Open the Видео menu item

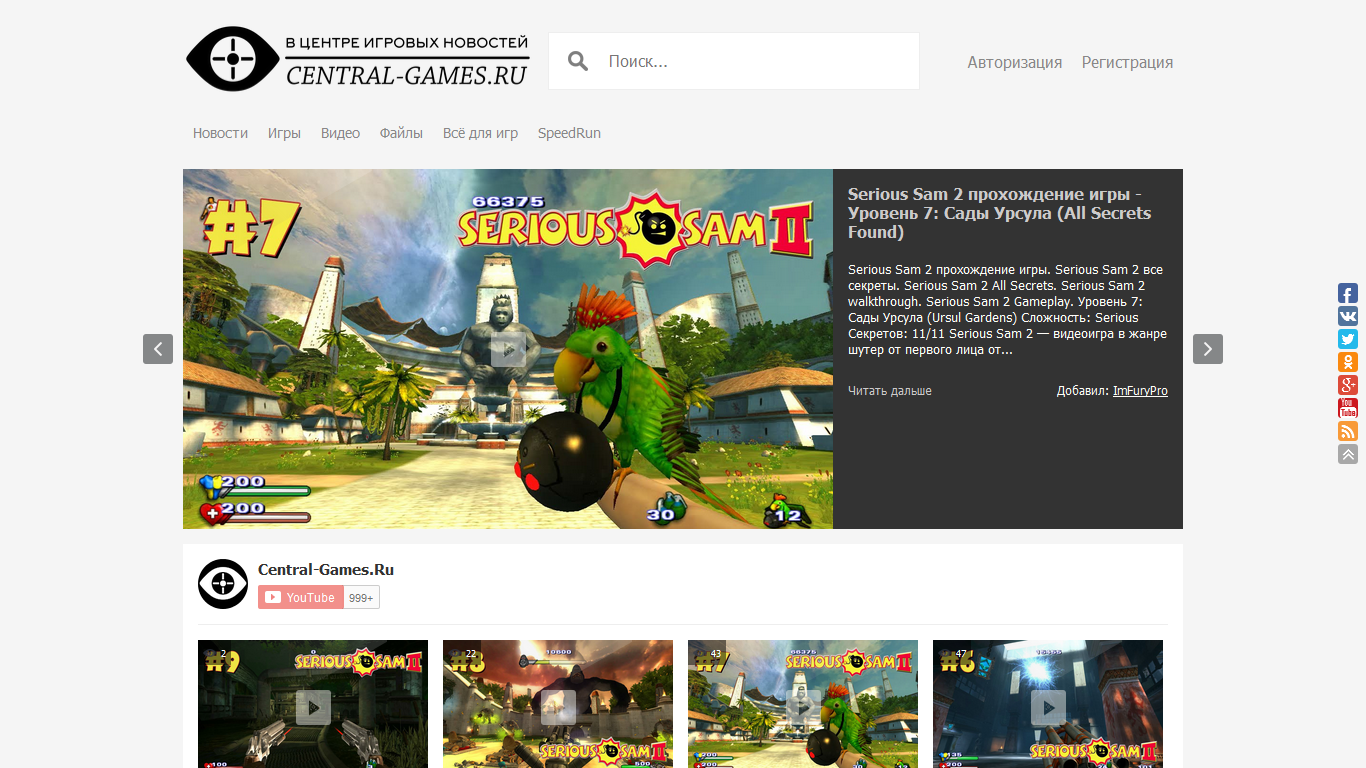pos(340,133)
